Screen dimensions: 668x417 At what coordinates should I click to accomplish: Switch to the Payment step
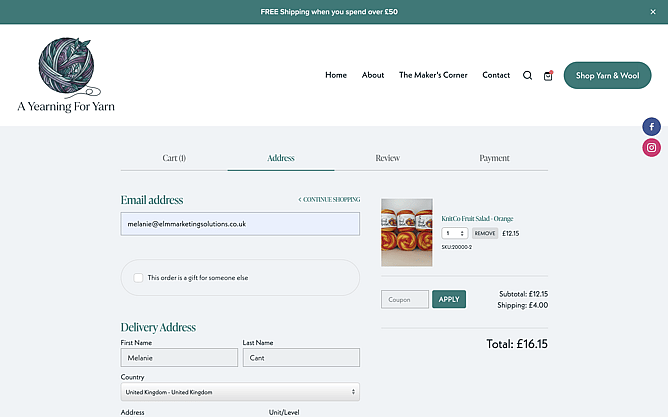tap(495, 158)
